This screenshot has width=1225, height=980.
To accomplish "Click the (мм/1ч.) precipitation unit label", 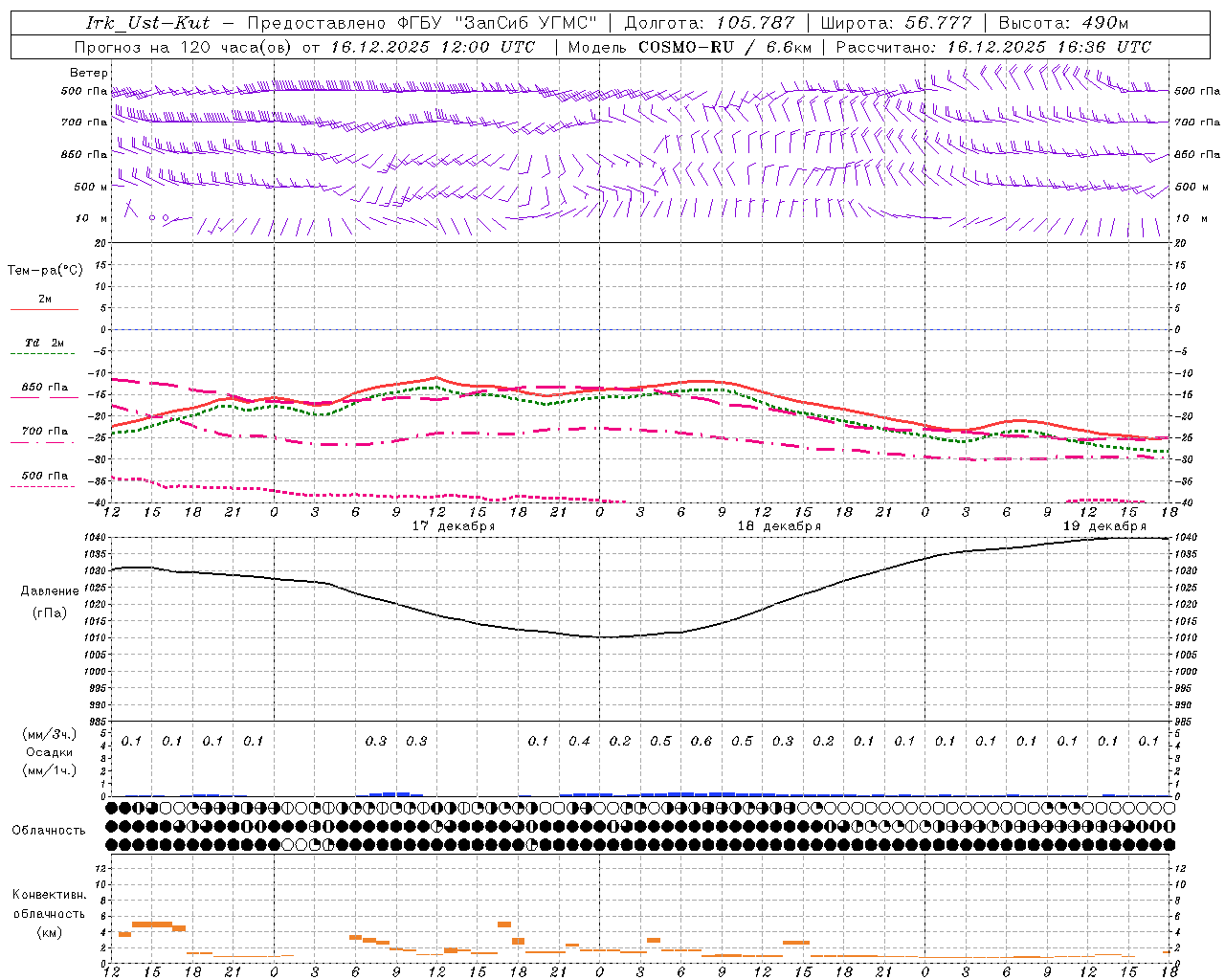I will click(50, 770).
